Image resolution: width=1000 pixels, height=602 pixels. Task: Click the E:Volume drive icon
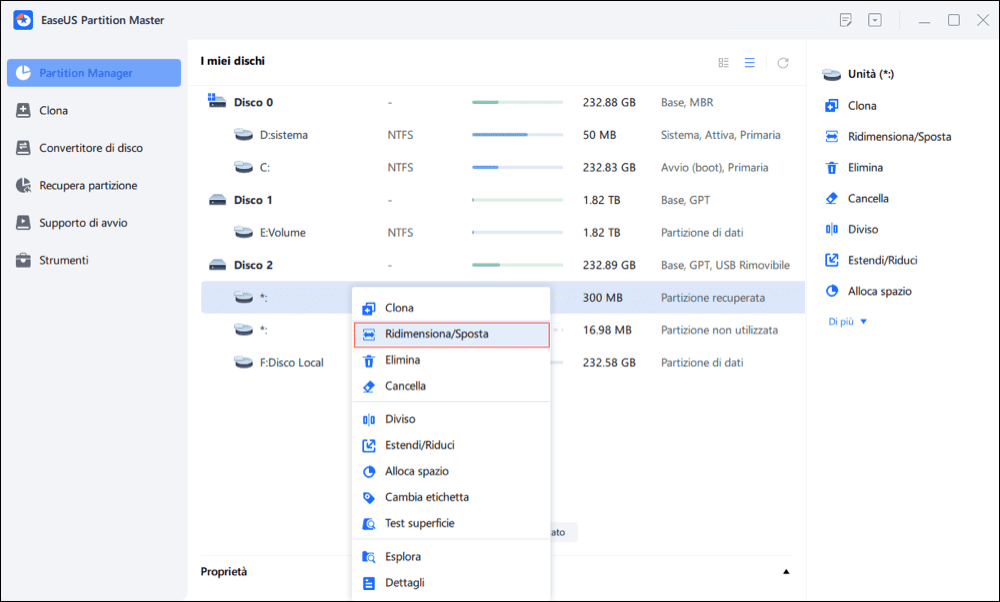(x=244, y=232)
